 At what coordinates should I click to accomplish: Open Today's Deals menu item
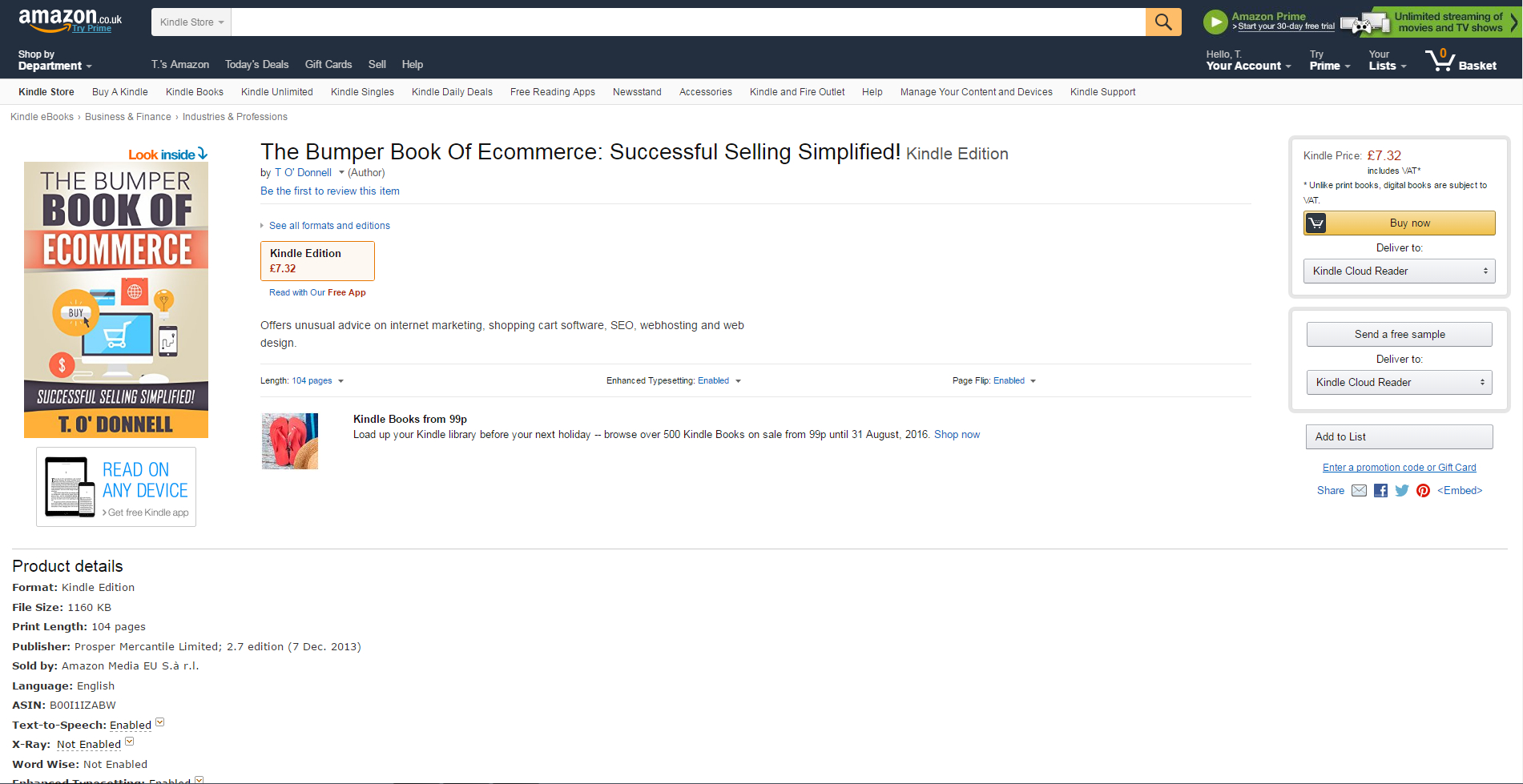point(256,64)
